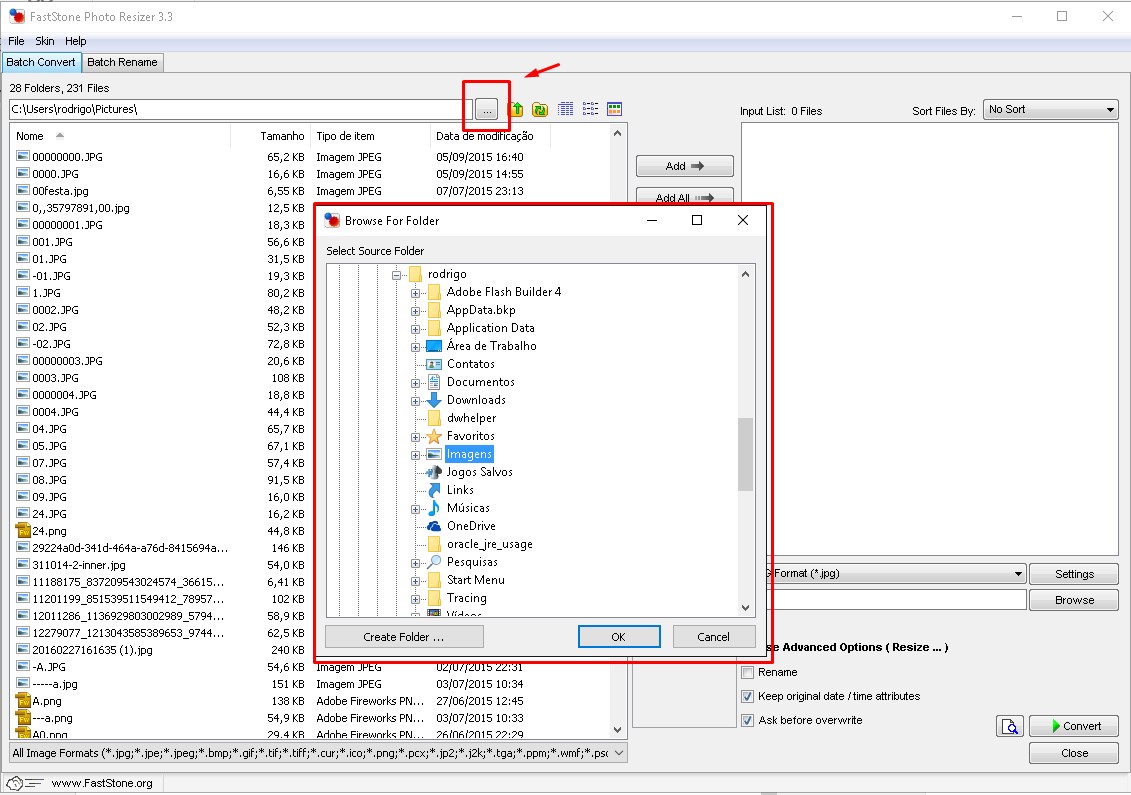This screenshot has width=1131, height=795.
Task: Click the main window Close button
Action: pyautogui.click(x=1074, y=752)
